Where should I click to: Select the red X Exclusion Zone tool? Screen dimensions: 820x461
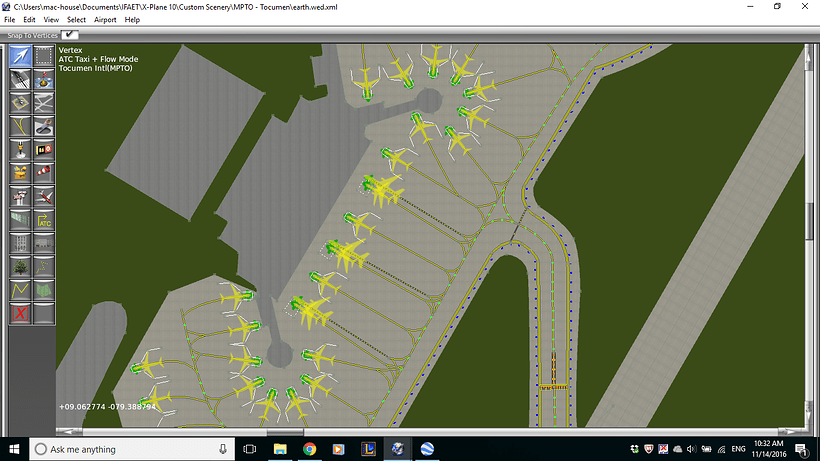[20, 314]
